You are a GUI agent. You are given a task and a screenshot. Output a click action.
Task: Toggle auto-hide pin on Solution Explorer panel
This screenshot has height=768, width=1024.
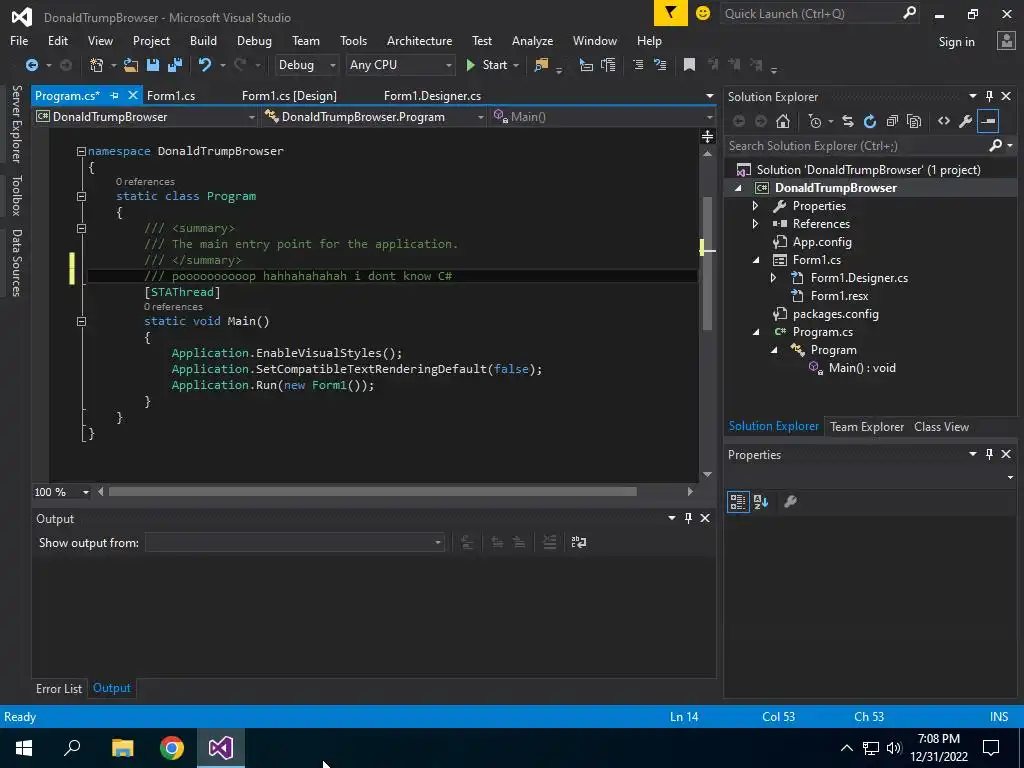coord(989,96)
